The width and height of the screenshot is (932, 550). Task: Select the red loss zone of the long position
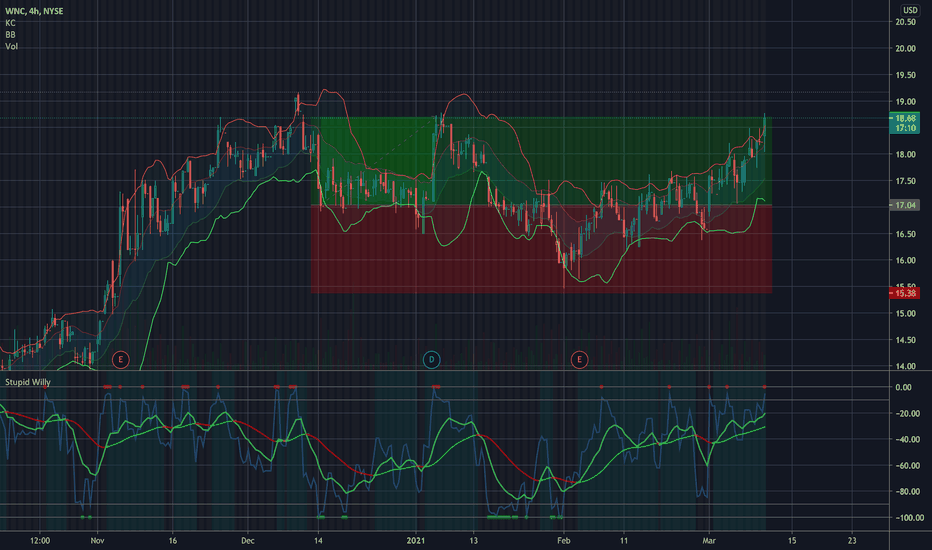[541, 249]
